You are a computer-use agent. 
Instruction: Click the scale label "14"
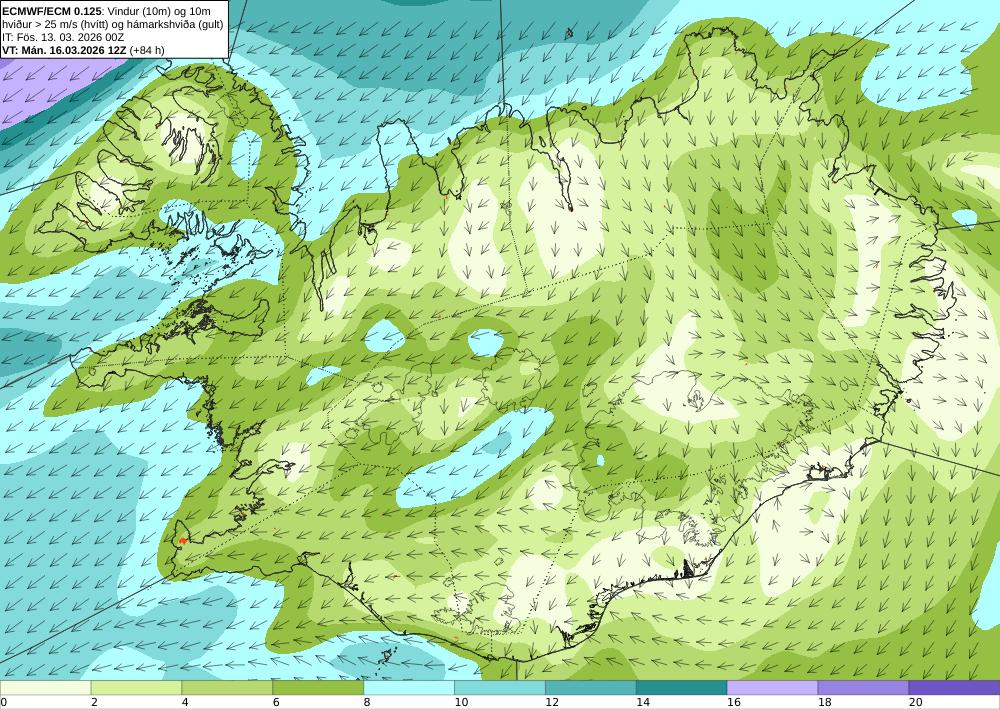643,702
